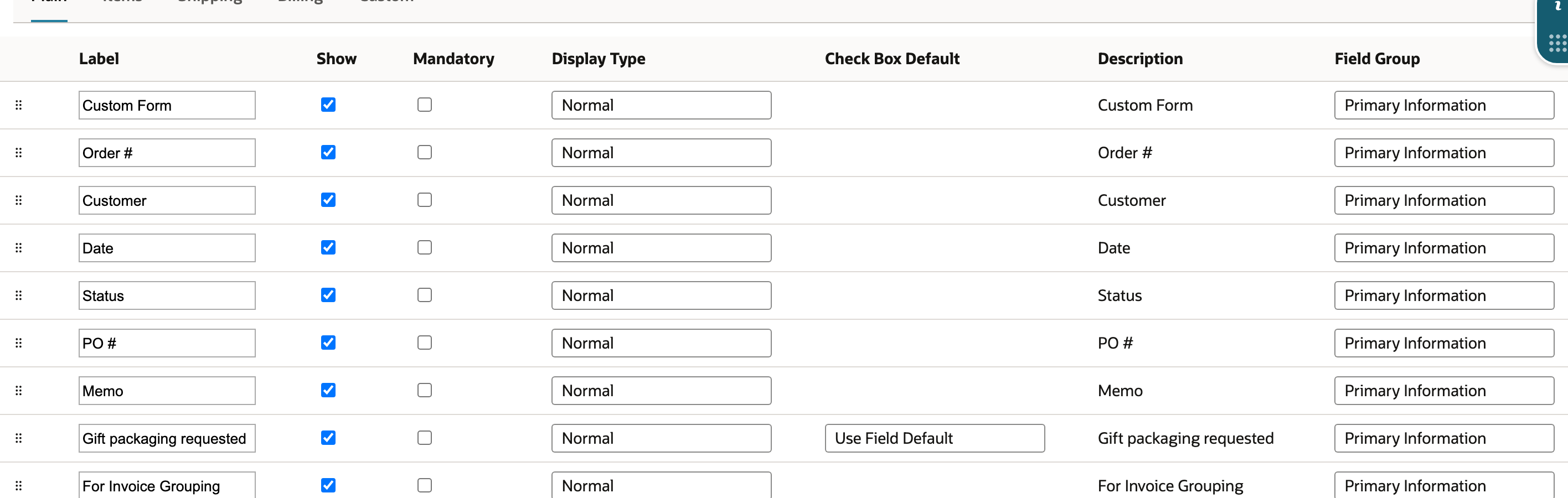The width and height of the screenshot is (1568, 498).
Task: Edit the Order # label field
Action: pos(167,153)
